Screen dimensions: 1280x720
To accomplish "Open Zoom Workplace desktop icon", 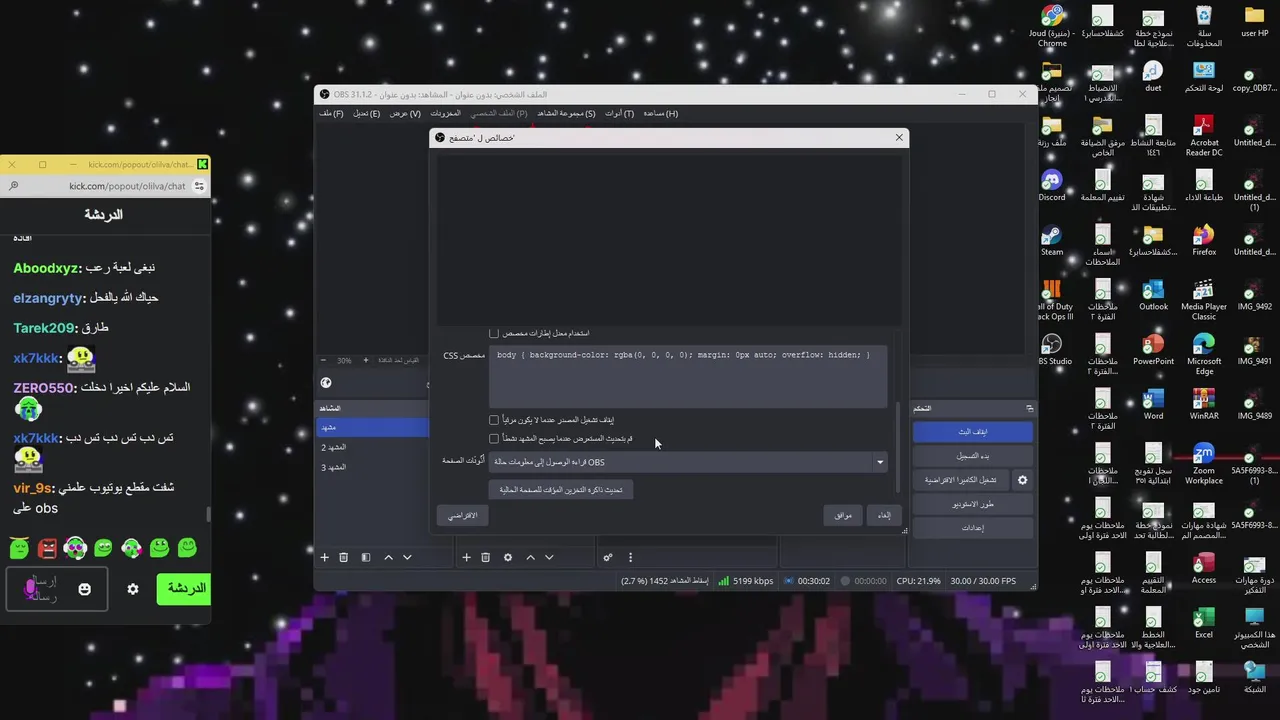I will coord(1204,463).
